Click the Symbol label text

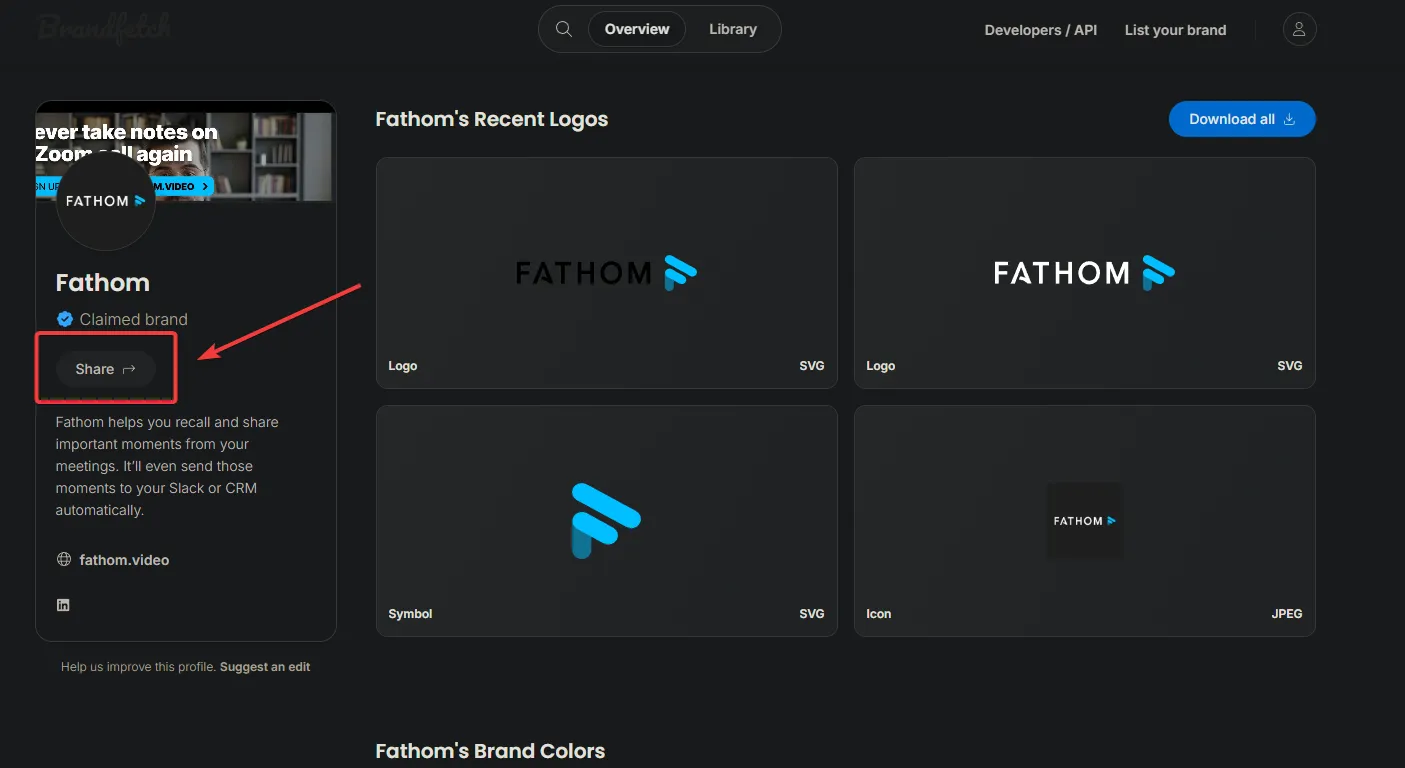pos(410,614)
